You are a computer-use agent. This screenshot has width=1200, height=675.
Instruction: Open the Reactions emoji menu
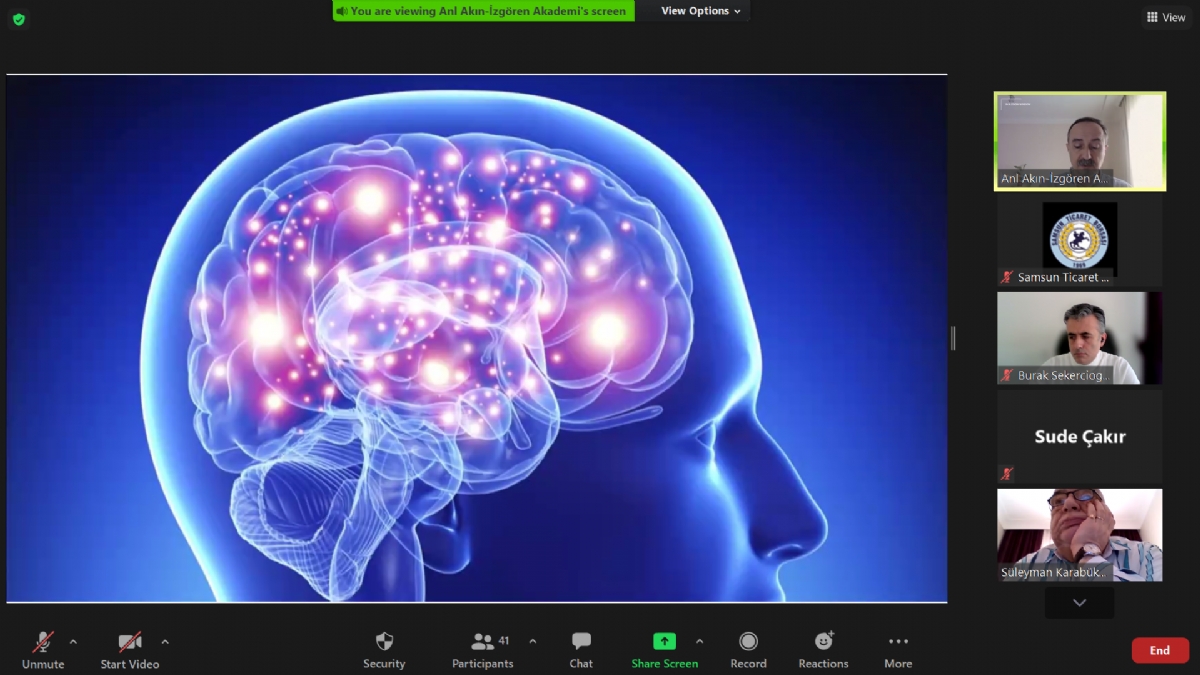(x=823, y=649)
